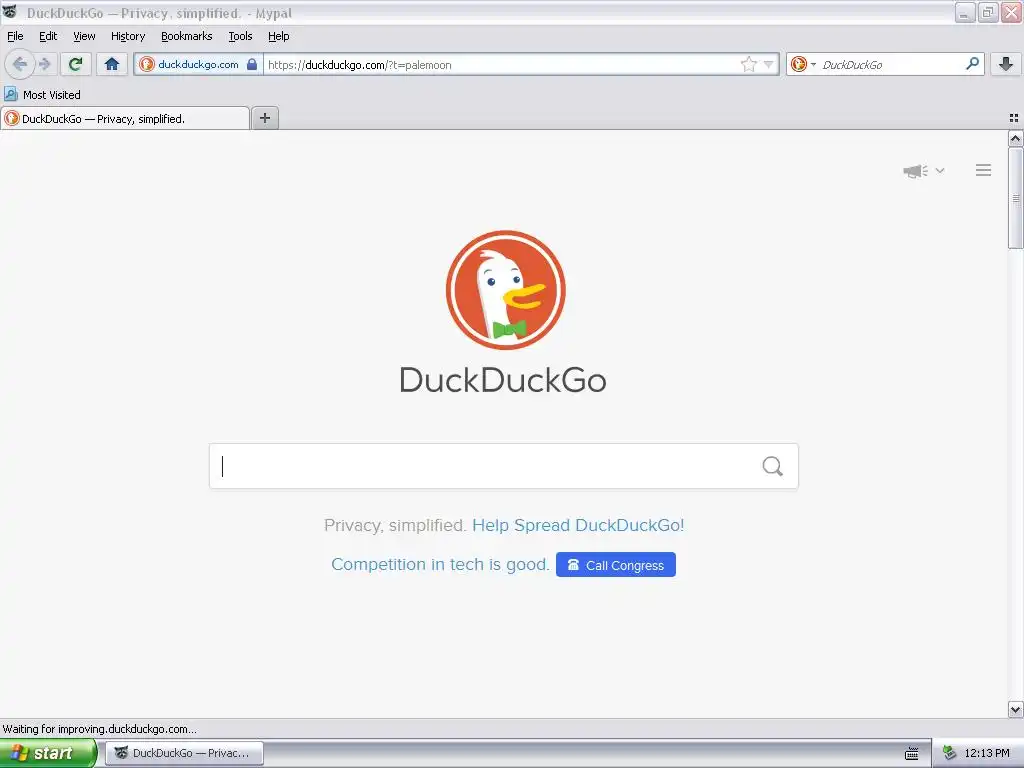The width and height of the screenshot is (1024, 768).
Task: Click the Call Congress button
Action: click(616, 565)
